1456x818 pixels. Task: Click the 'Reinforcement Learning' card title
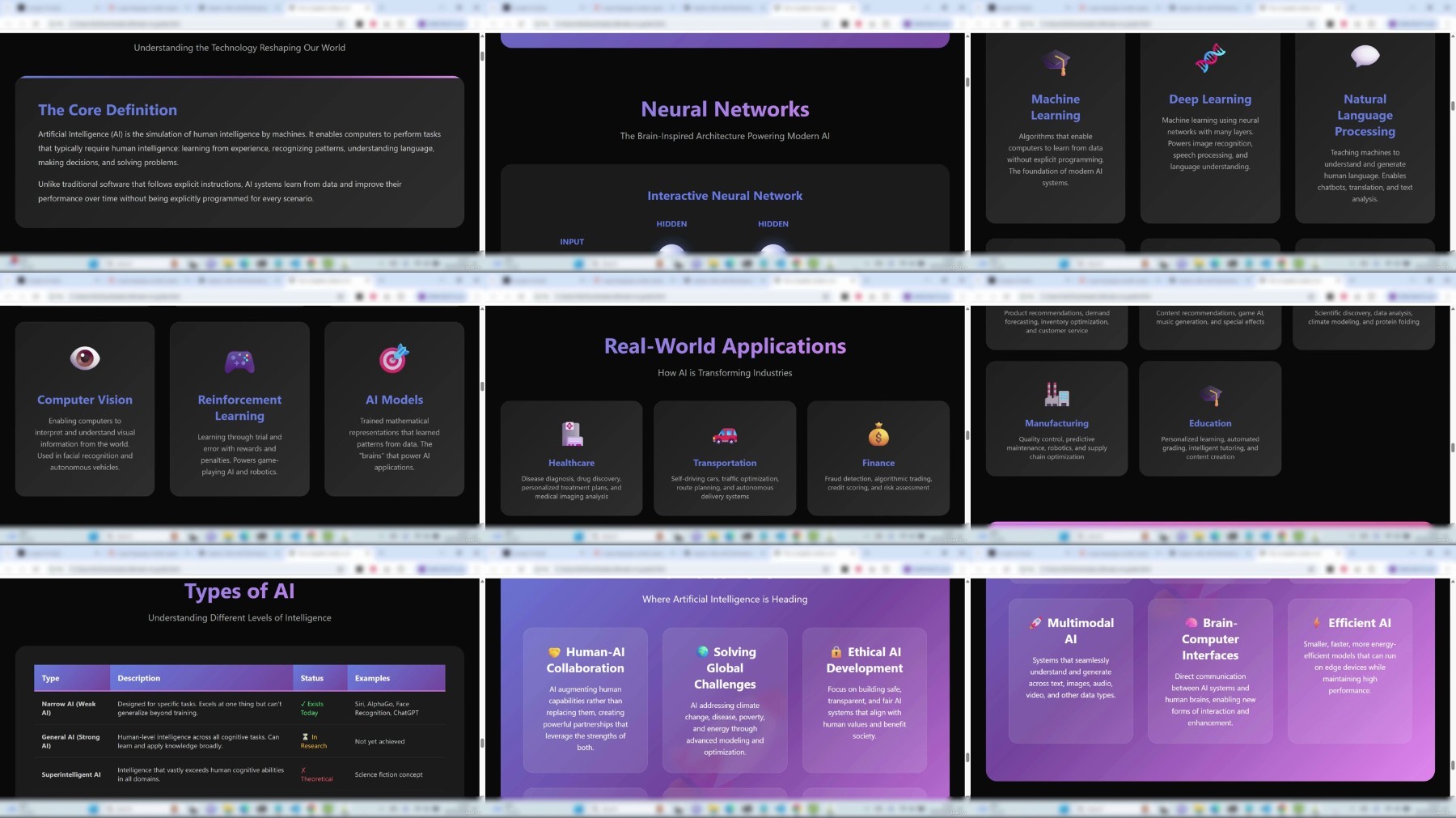click(239, 408)
